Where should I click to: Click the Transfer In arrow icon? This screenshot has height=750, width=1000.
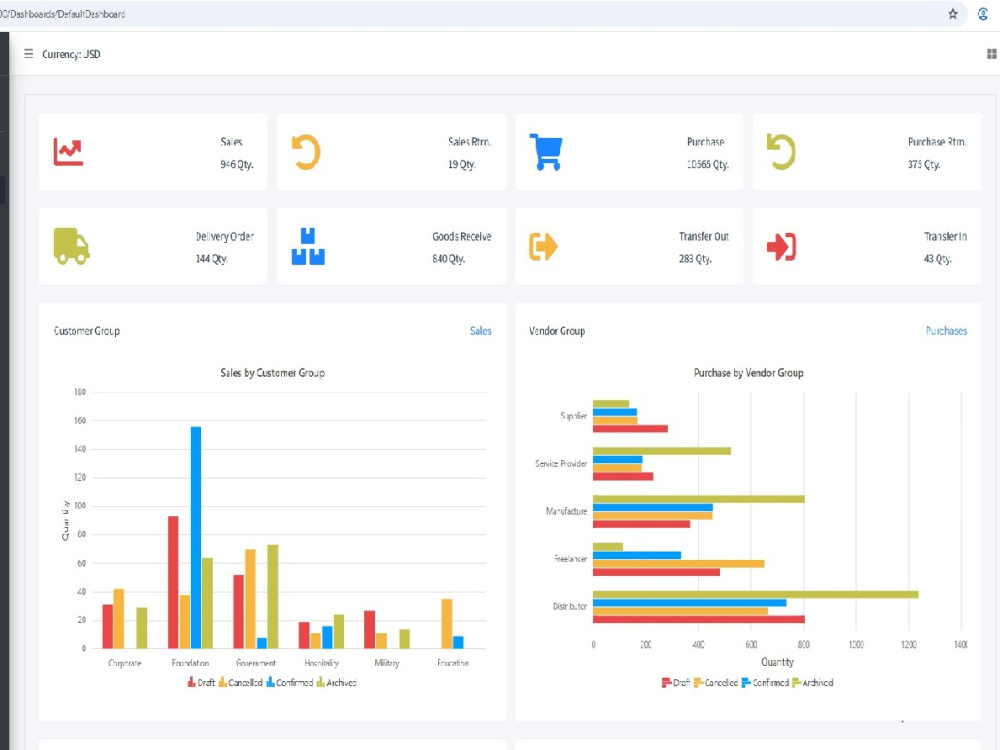pyautogui.click(x=781, y=247)
